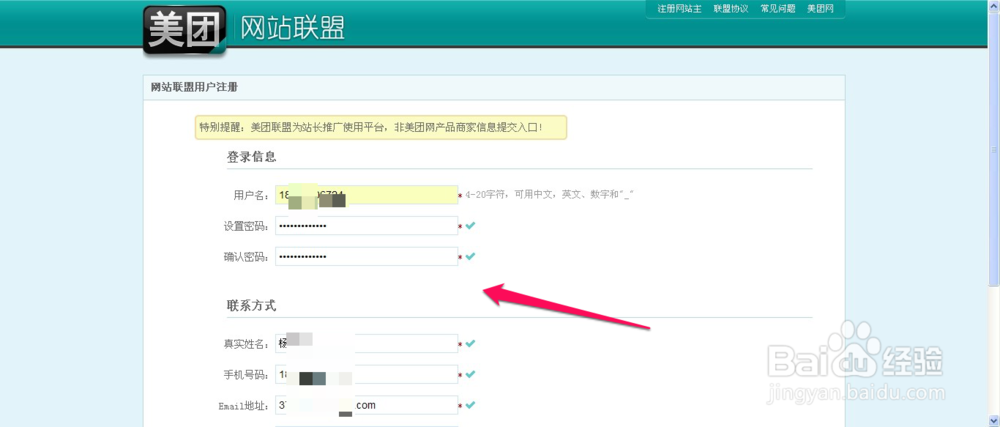The height and width of the screenshot is (427, 1000).
Task: Click the 特别提醒 yellow notice text
Action: pyautogui.click(x=371, y=127)
